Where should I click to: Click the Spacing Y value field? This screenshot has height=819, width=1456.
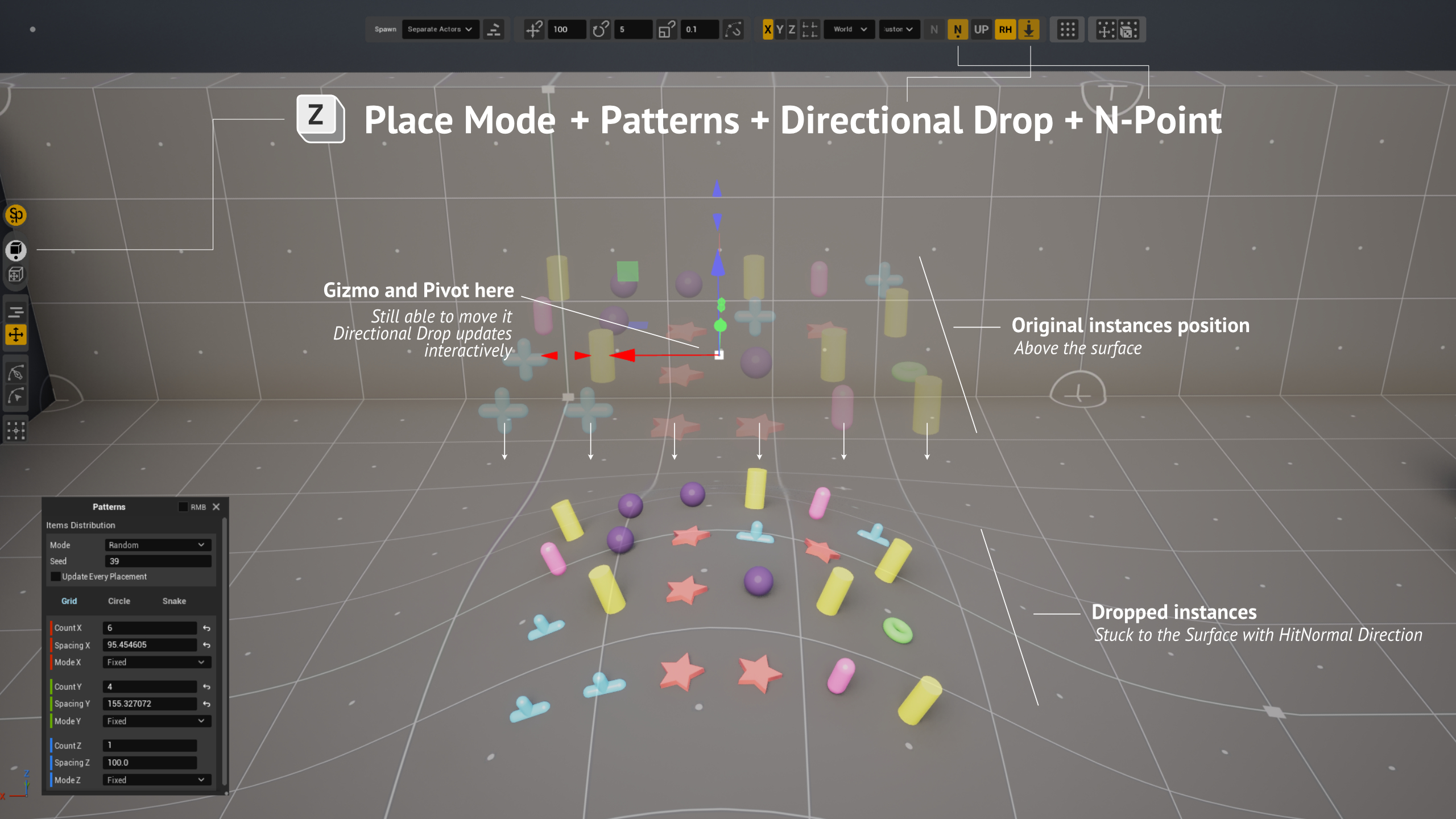(x=150, y=704)
